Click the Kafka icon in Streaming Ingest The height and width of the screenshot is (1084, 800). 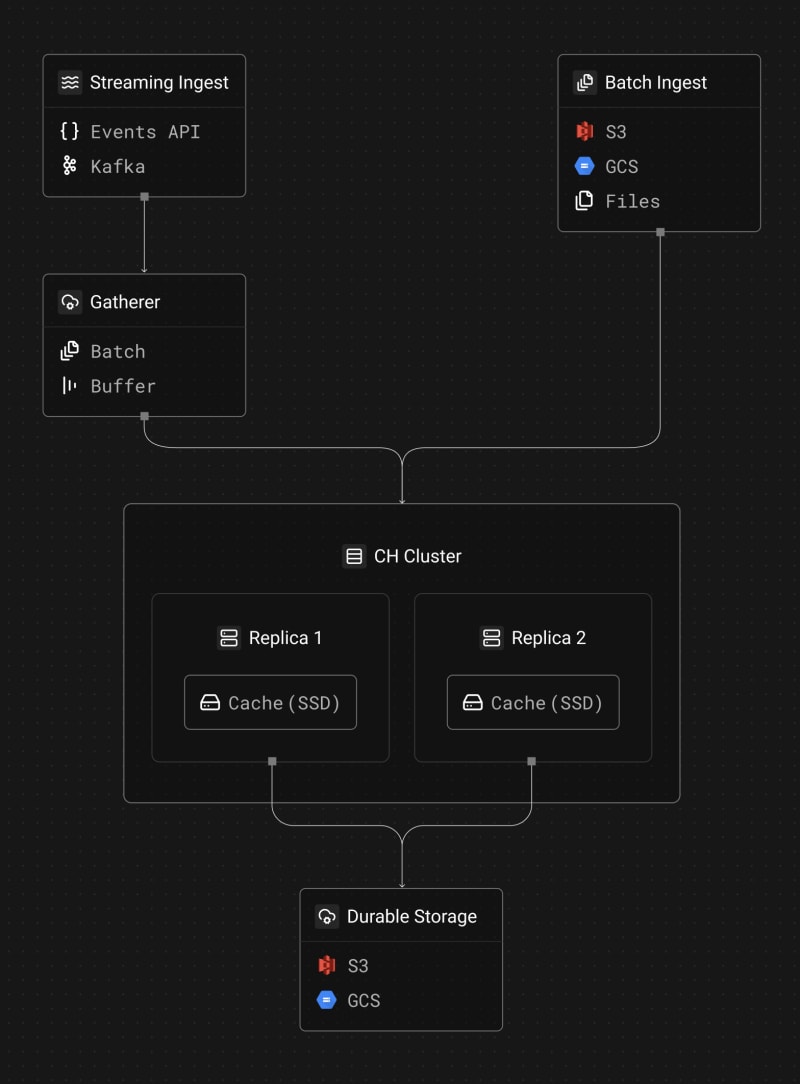point(69,166)
